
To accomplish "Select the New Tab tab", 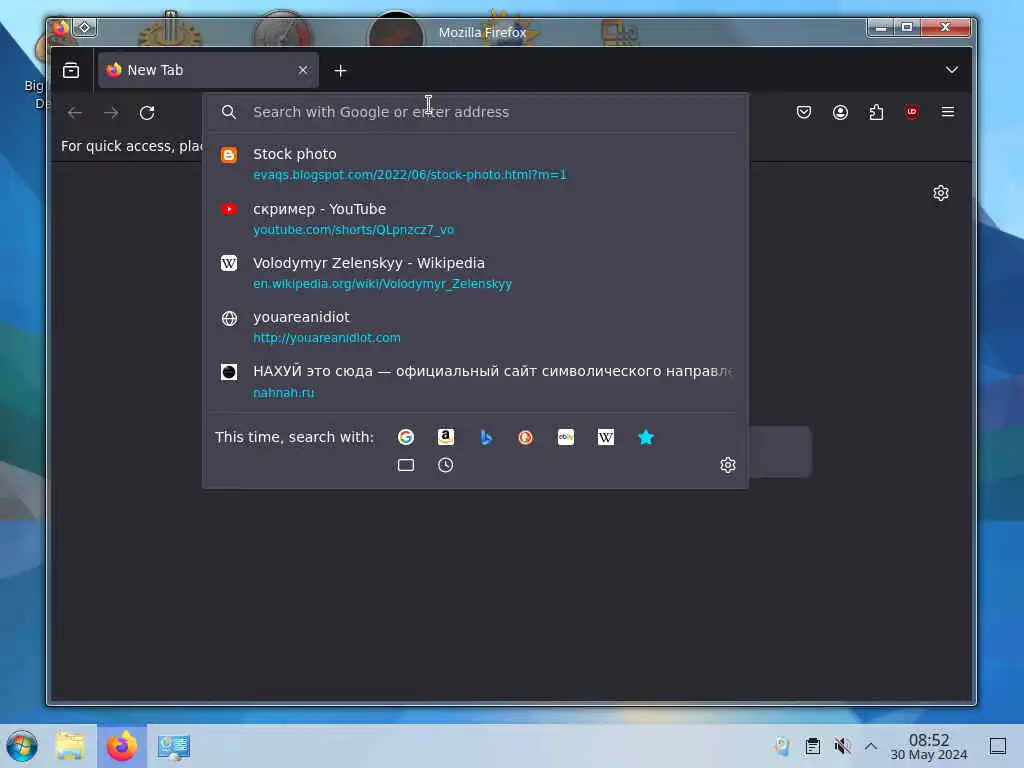I will [x=208, y=70].
